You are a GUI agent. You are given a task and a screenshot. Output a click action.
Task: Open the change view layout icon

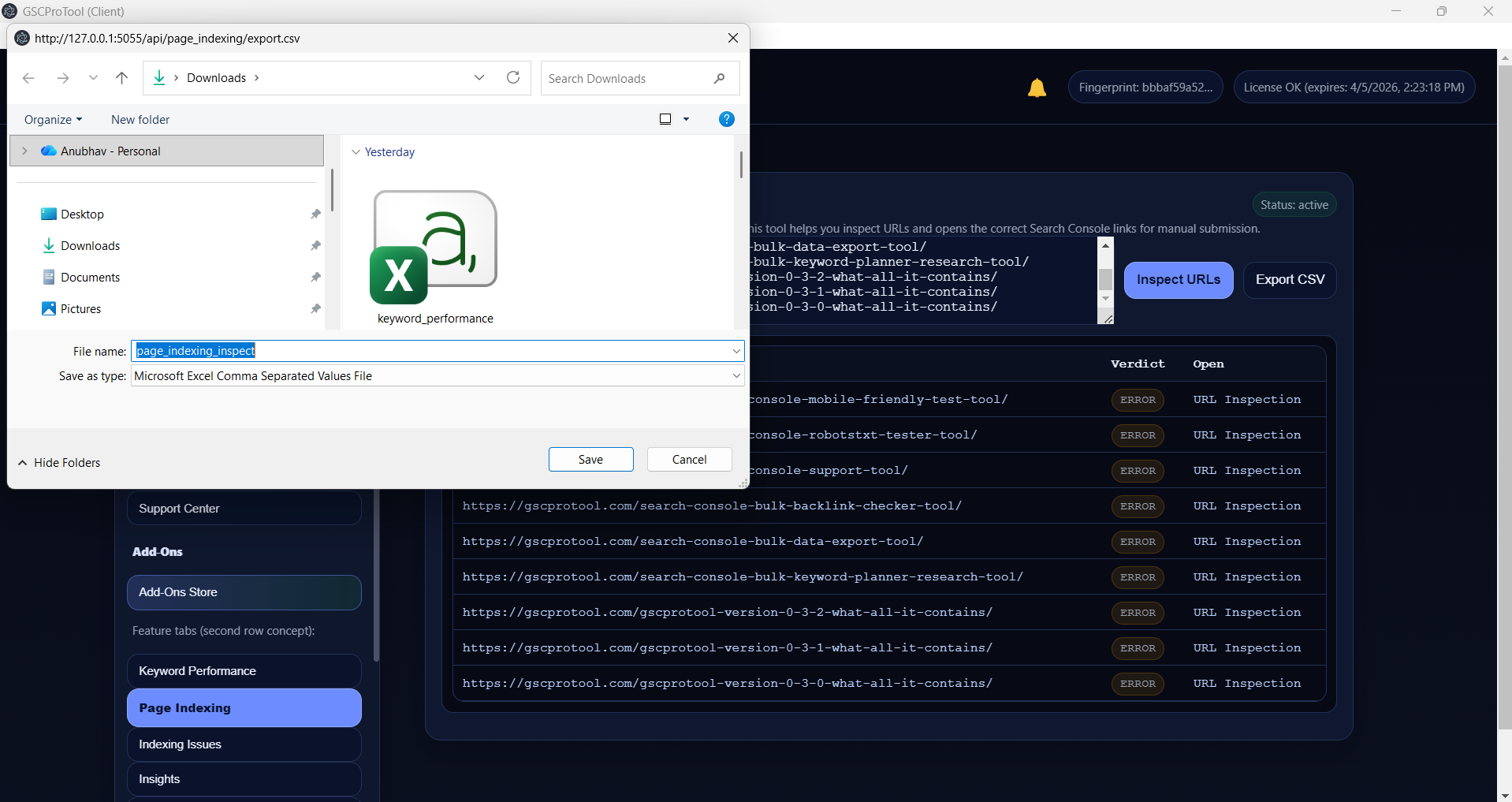(x=665, y=119)
